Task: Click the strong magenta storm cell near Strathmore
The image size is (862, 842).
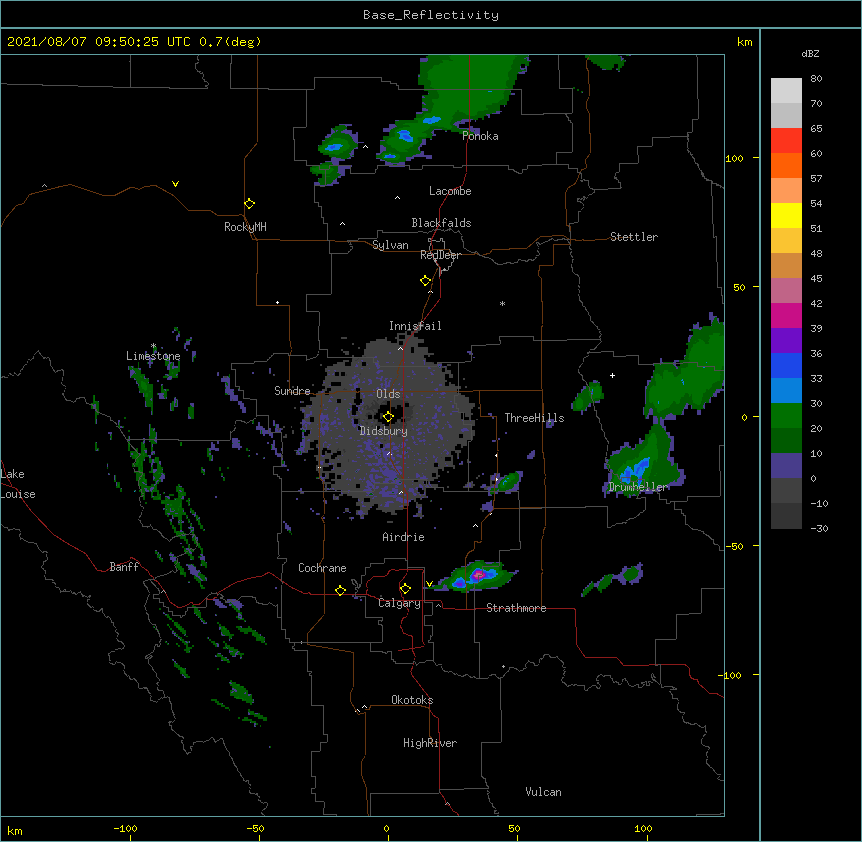Action: click(478, 575)
